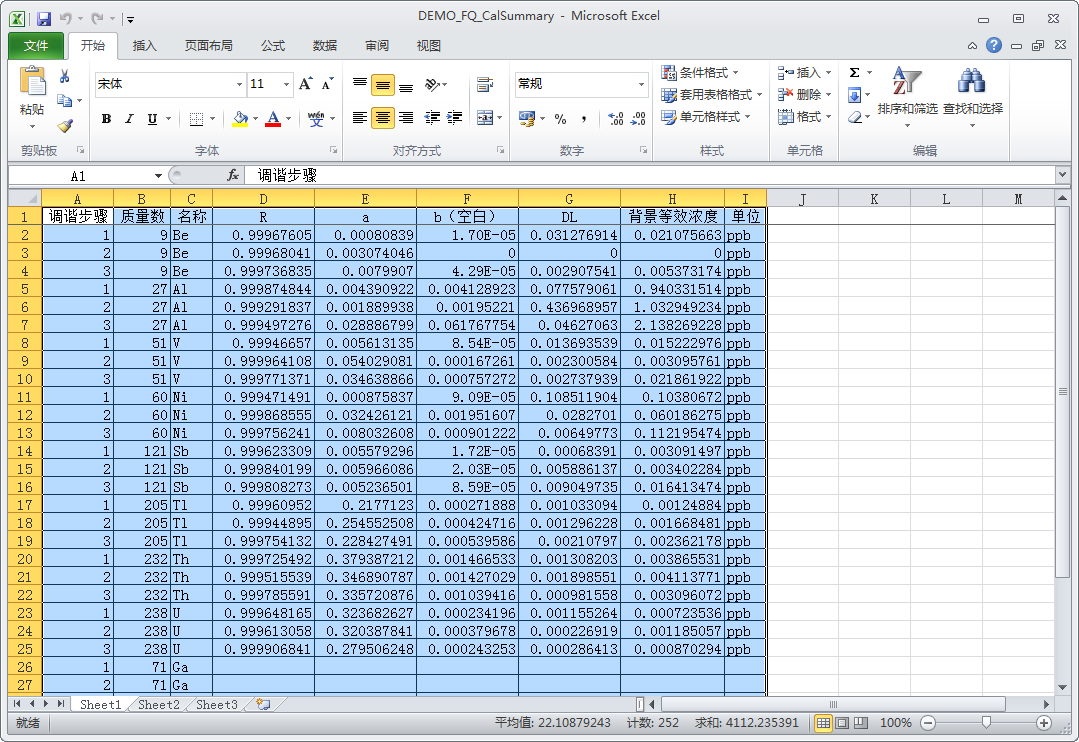Zoom in with the plus button

pos(1044,723)
